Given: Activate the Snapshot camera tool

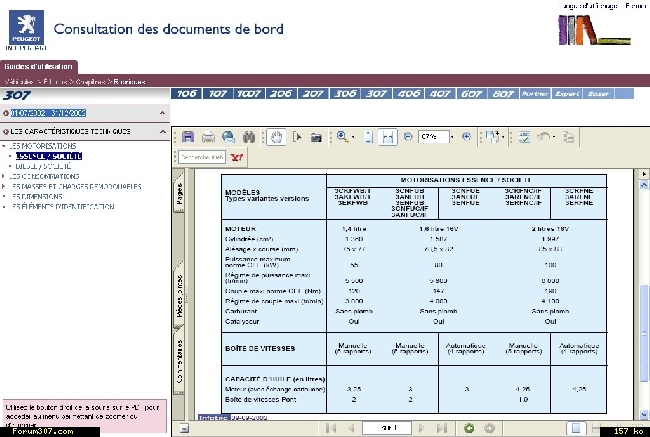Looking at the screenshot, I should tap(316, 137).
